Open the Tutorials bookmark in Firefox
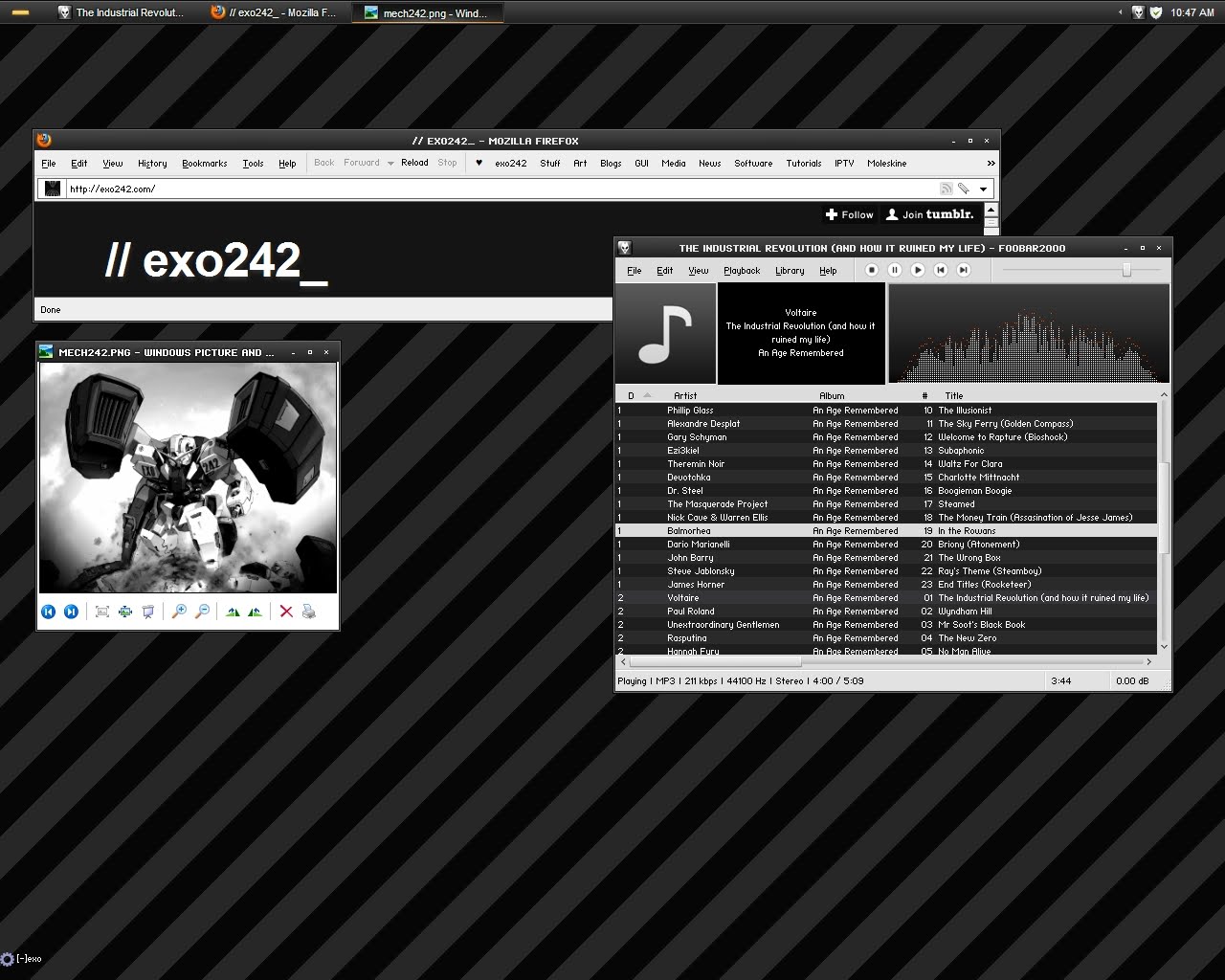 pos(804,164)
